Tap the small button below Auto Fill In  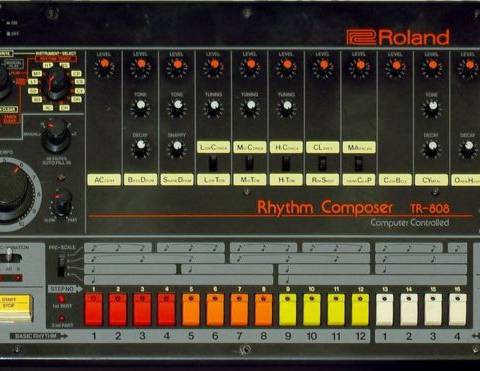pyautogui.click(x=61, y=177)
